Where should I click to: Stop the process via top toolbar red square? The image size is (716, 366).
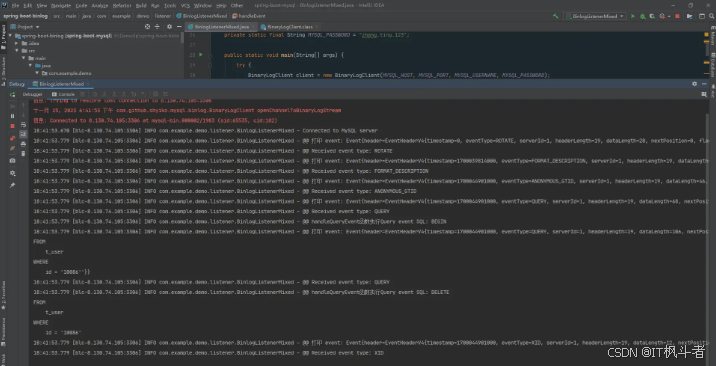[677, 16]
